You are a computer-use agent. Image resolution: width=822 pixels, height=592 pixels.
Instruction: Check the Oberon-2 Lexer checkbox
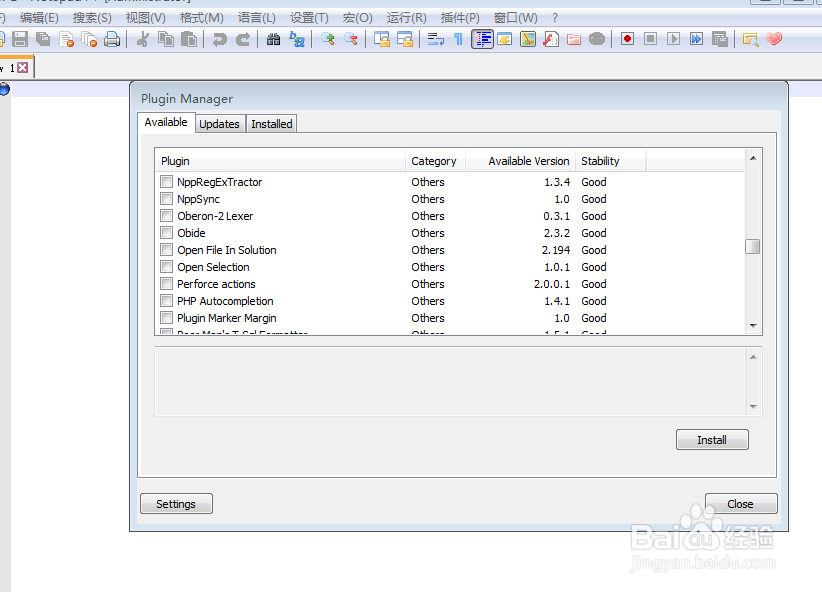click(x=166, y=216)
